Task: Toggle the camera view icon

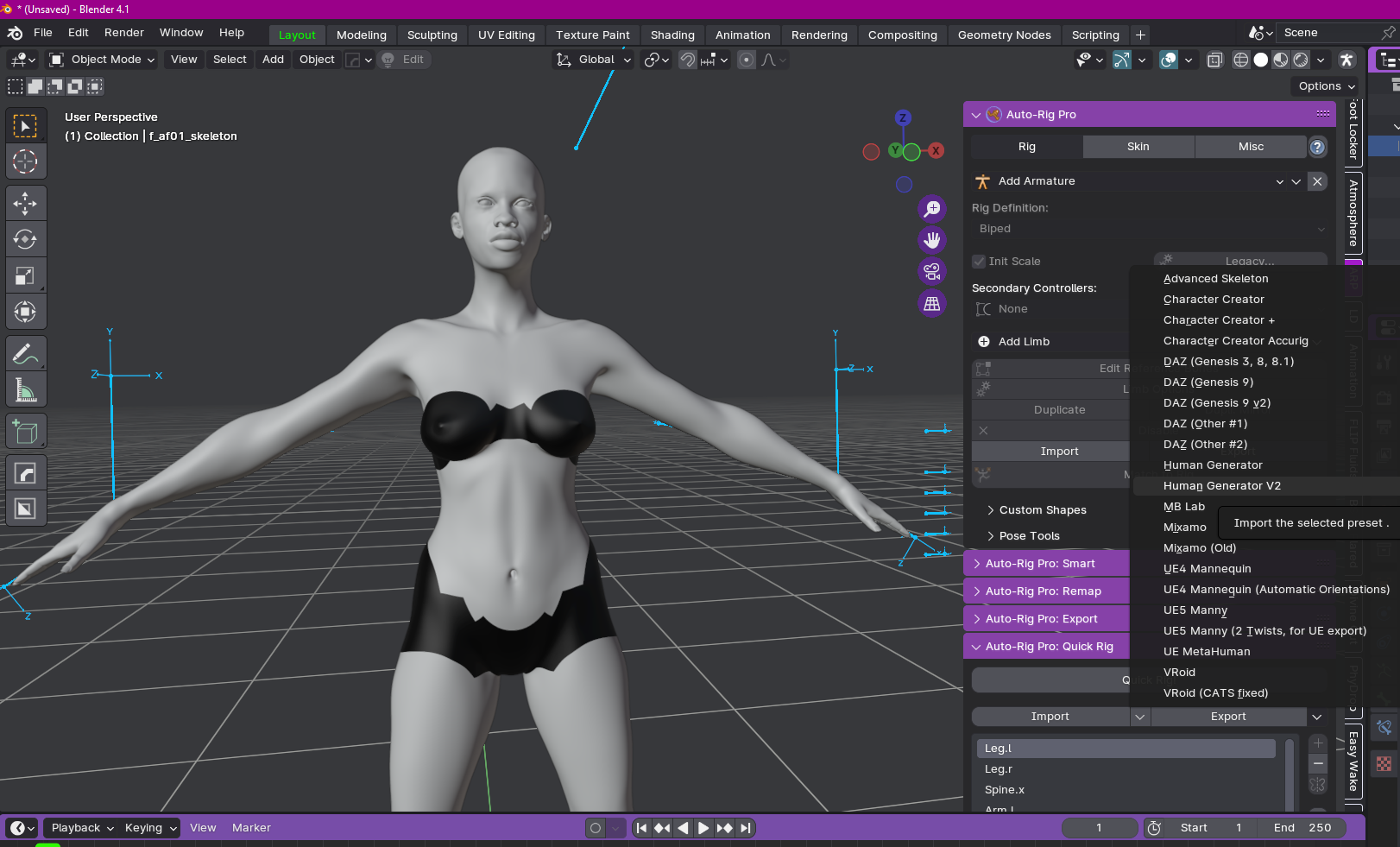Action: [x=932, y=272]
